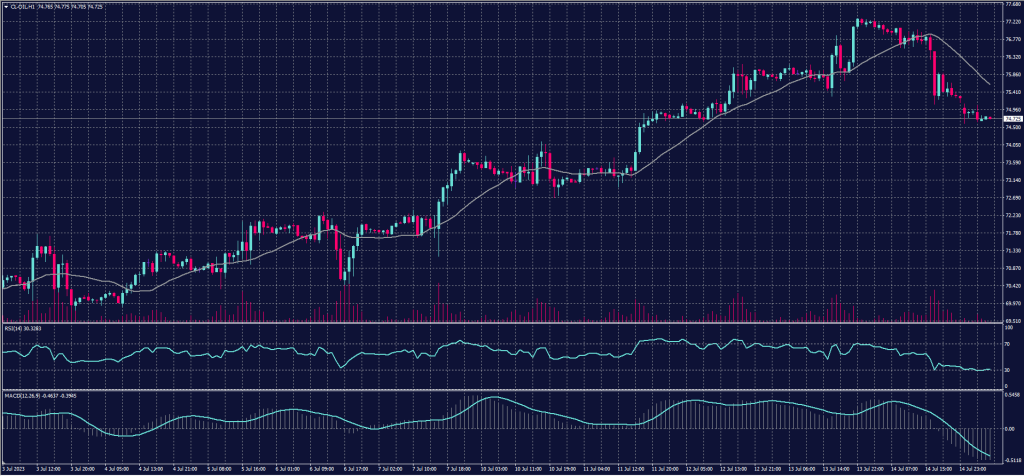
Task: Click the 75.860 price axis value
Action: (x=1014, y=74)
